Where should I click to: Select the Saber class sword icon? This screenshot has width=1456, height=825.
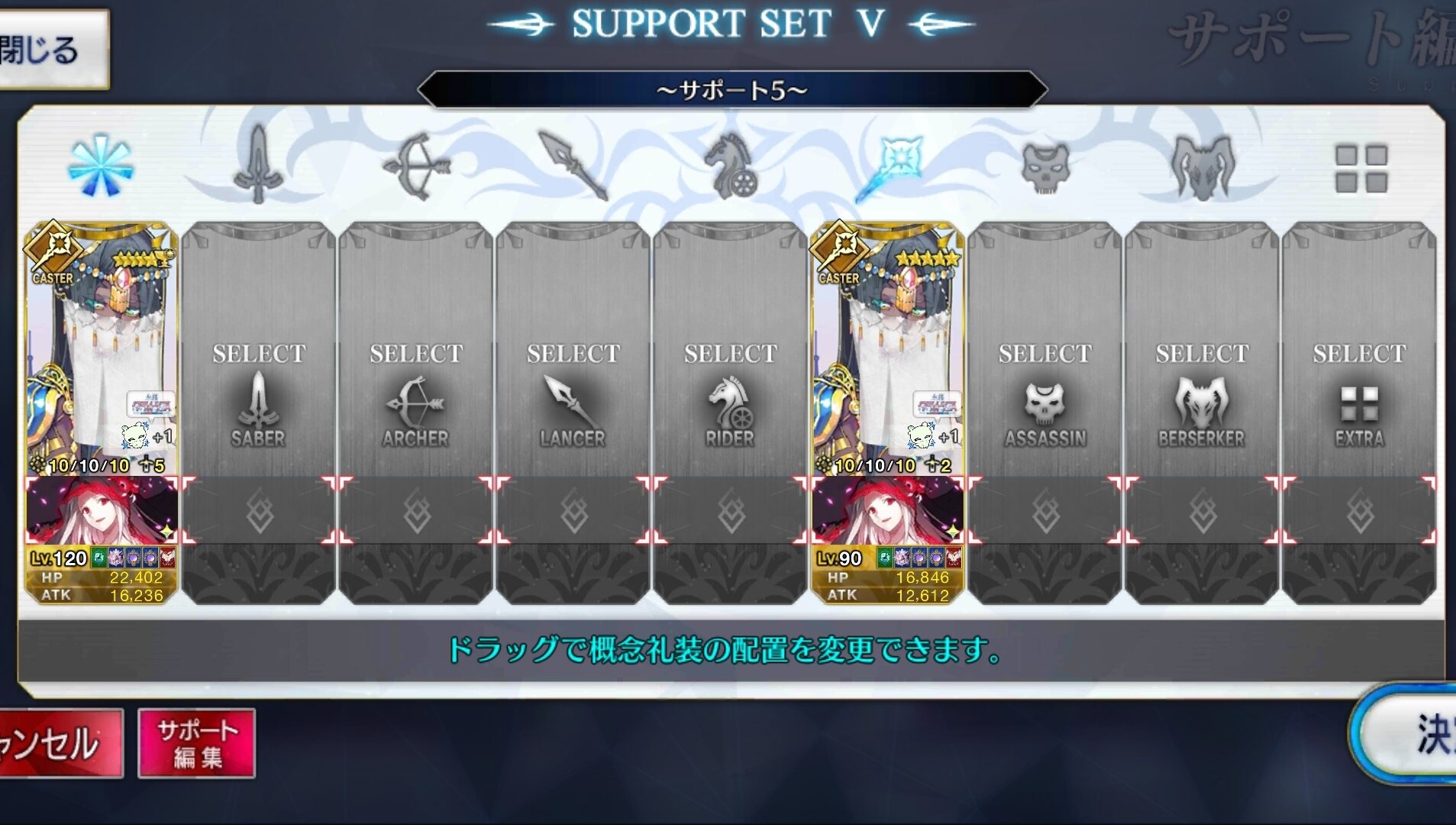258,164
